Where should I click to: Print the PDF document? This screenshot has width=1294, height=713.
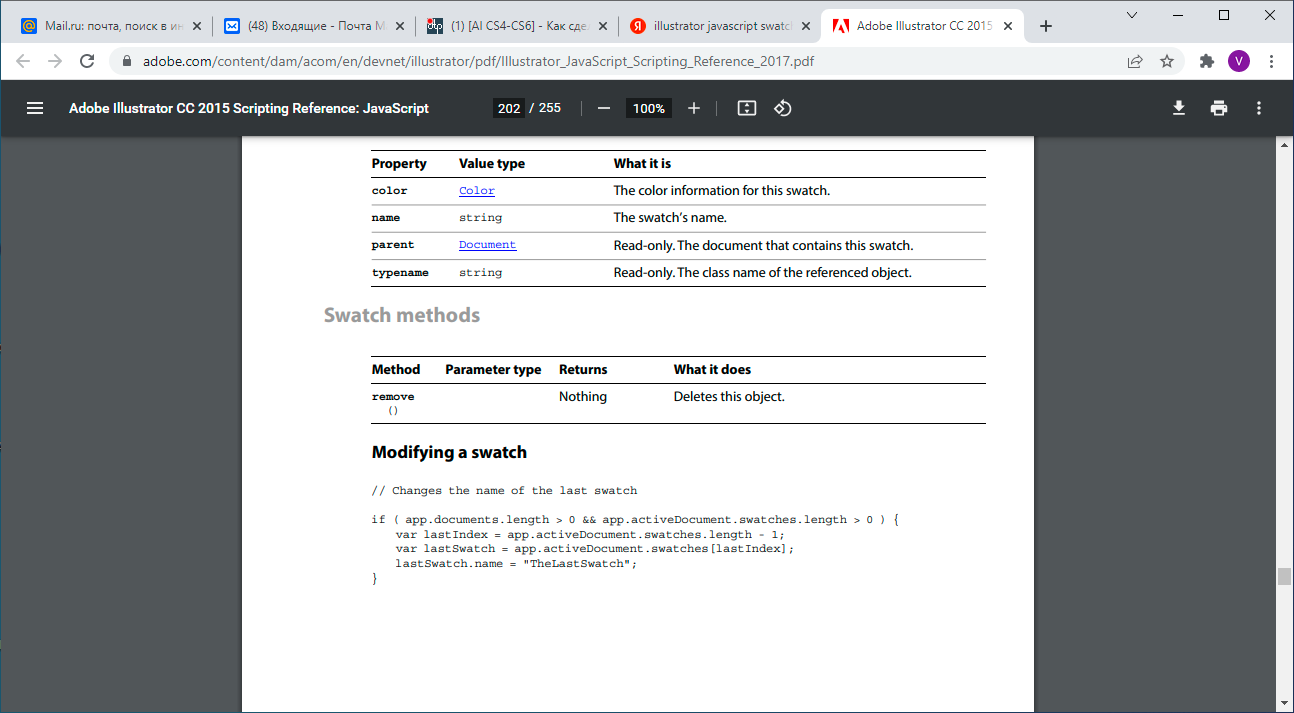pyautogui.click(x=1219, y=108)
